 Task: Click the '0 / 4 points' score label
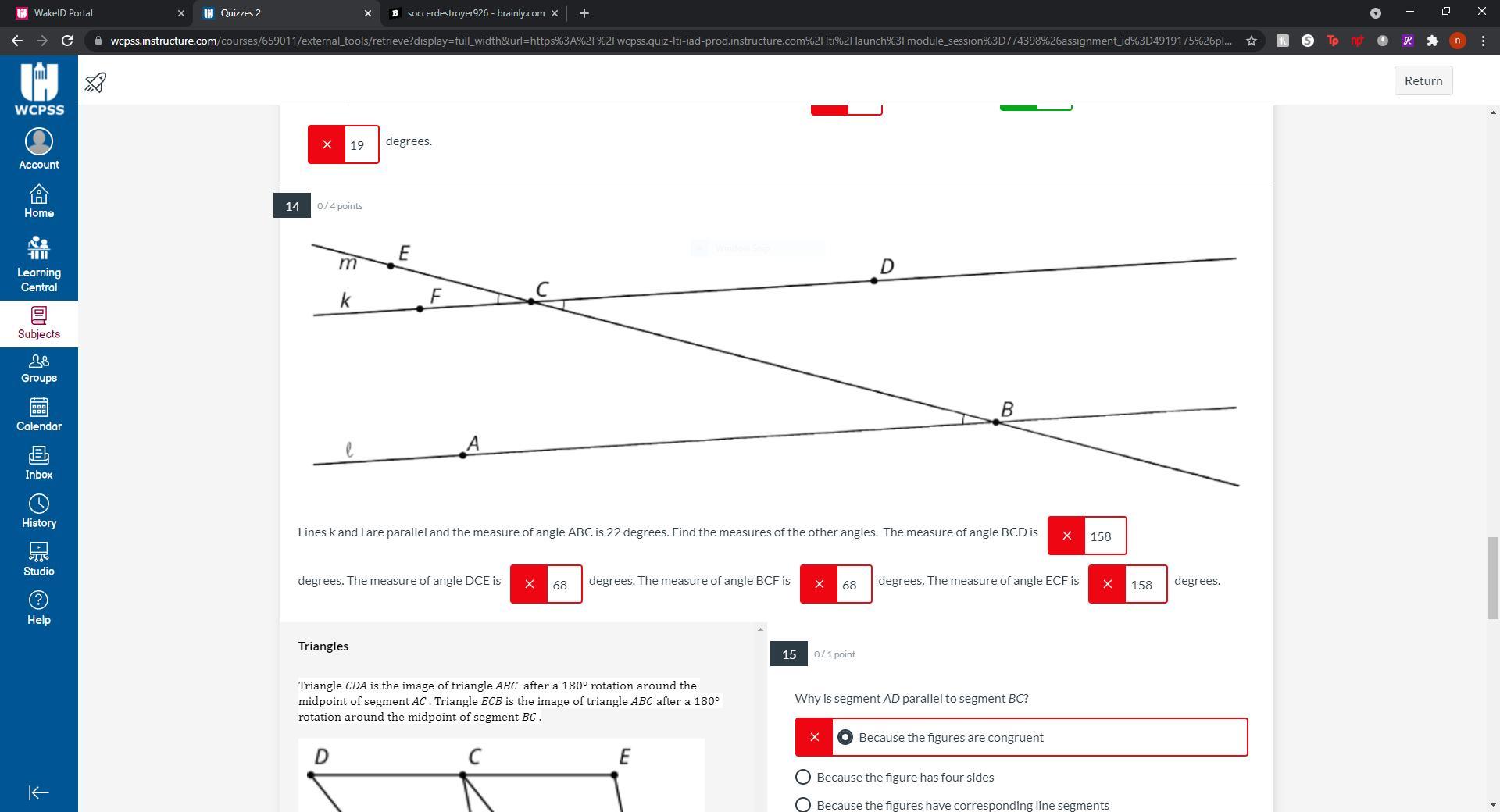[x=340, y=206]
